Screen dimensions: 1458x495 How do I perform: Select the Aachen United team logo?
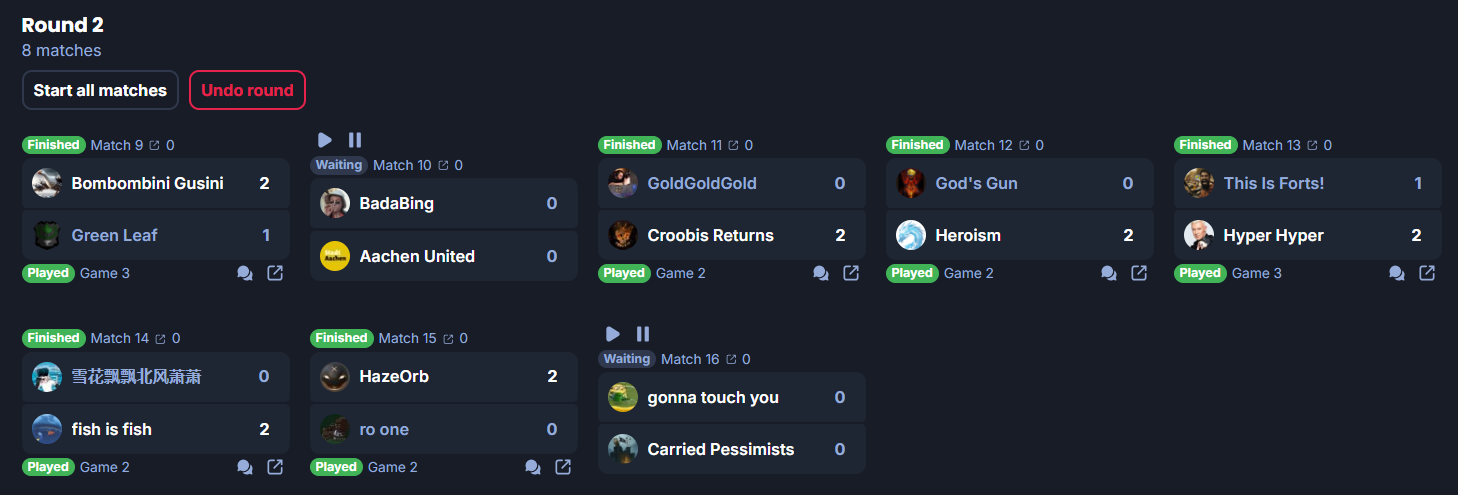click(335, 256)
